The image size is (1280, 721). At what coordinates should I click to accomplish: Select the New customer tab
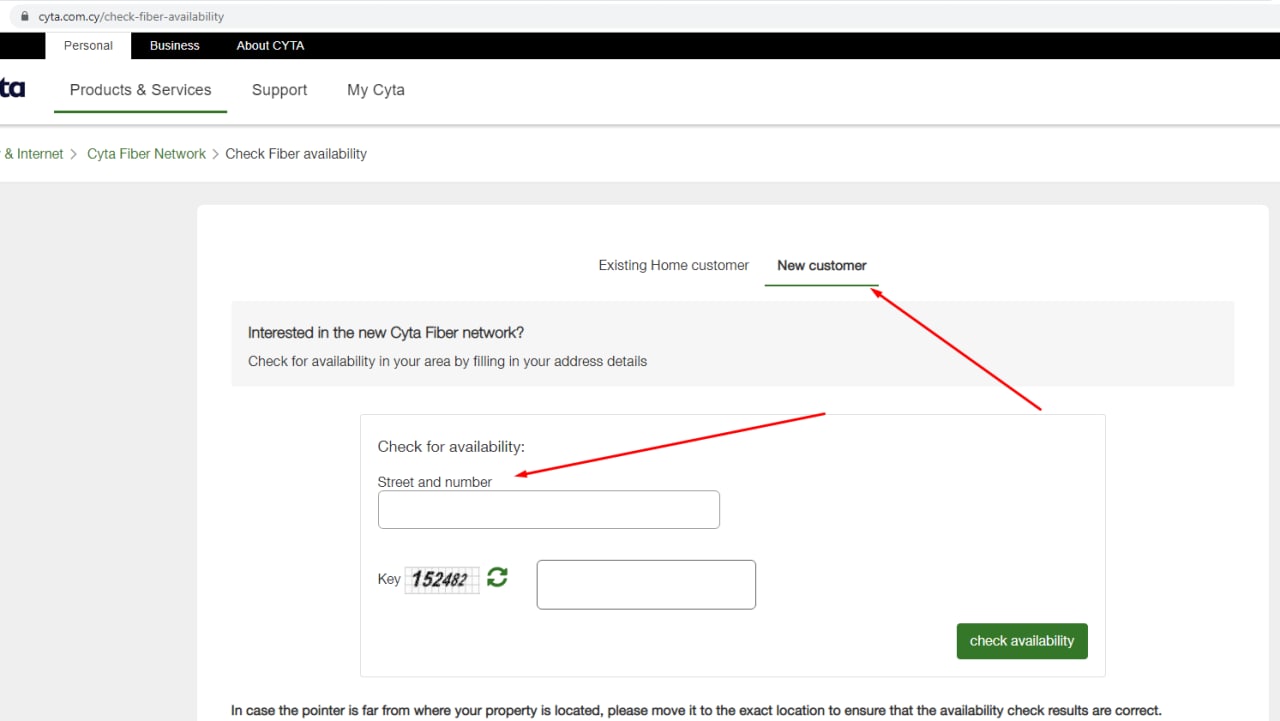pyautogui.click(x=821, y=265)
